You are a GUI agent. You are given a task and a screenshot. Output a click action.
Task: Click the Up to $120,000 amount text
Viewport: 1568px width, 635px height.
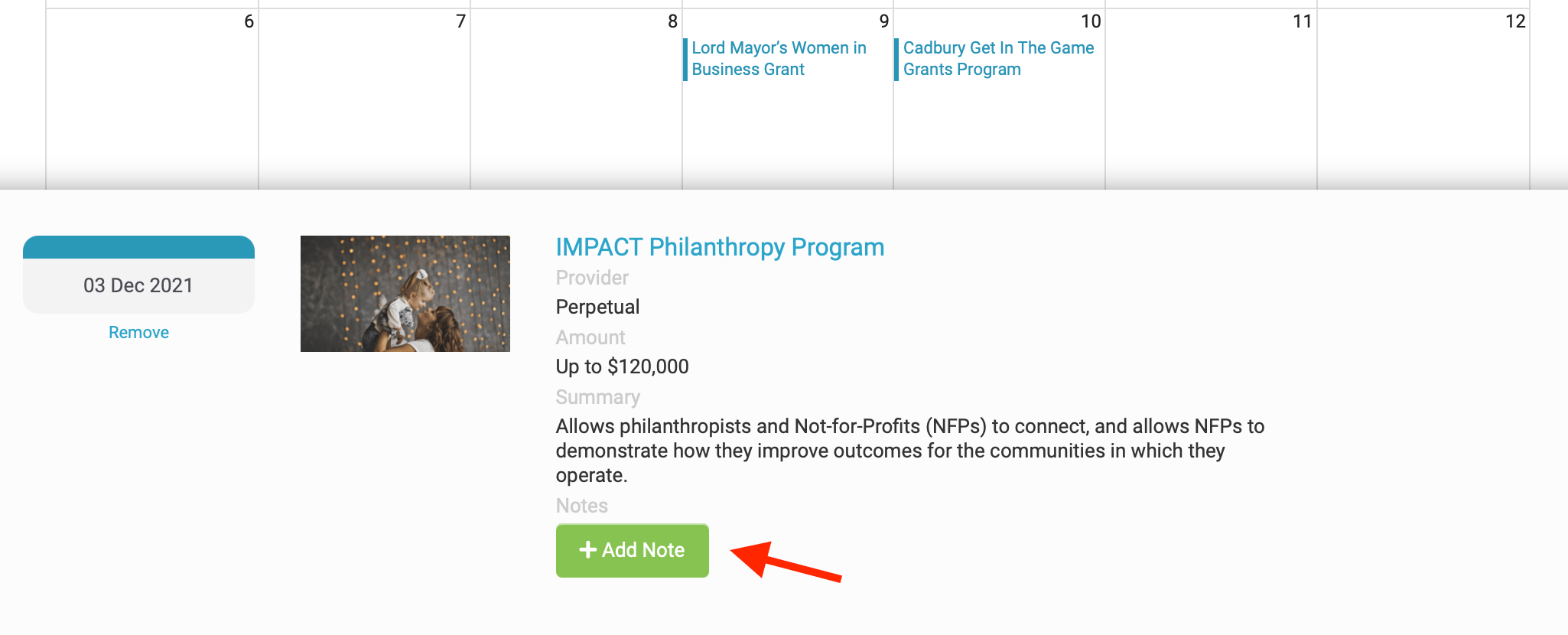click(622, 366)
